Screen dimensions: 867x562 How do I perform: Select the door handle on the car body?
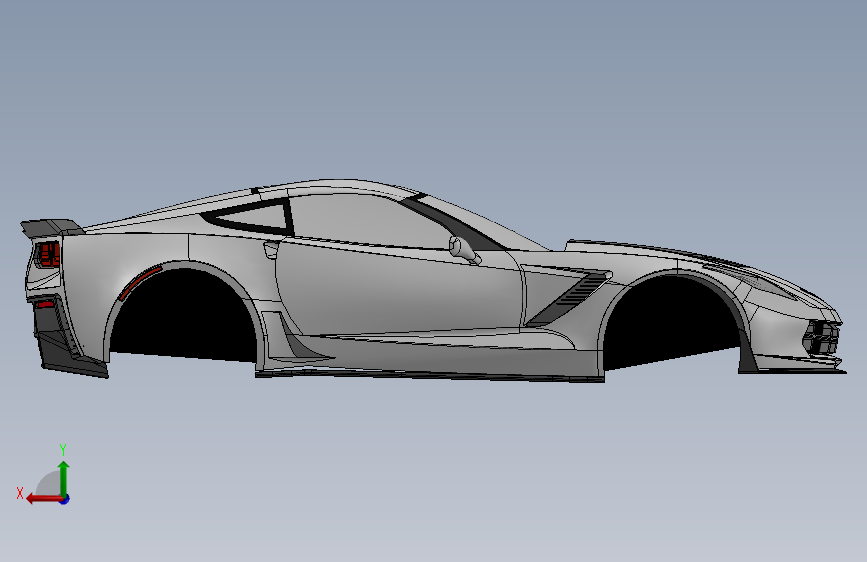(271, 248)
